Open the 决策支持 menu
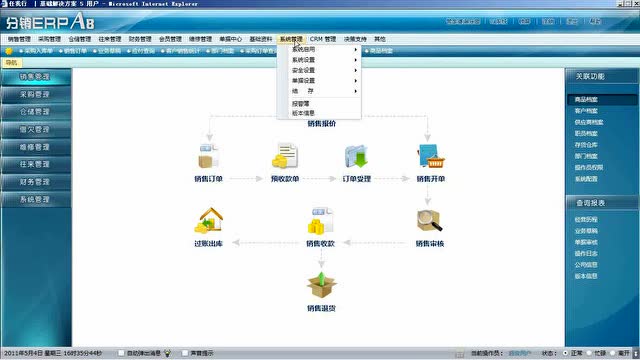640x360 pixels. pyautogui.click(x=355, y=39)
